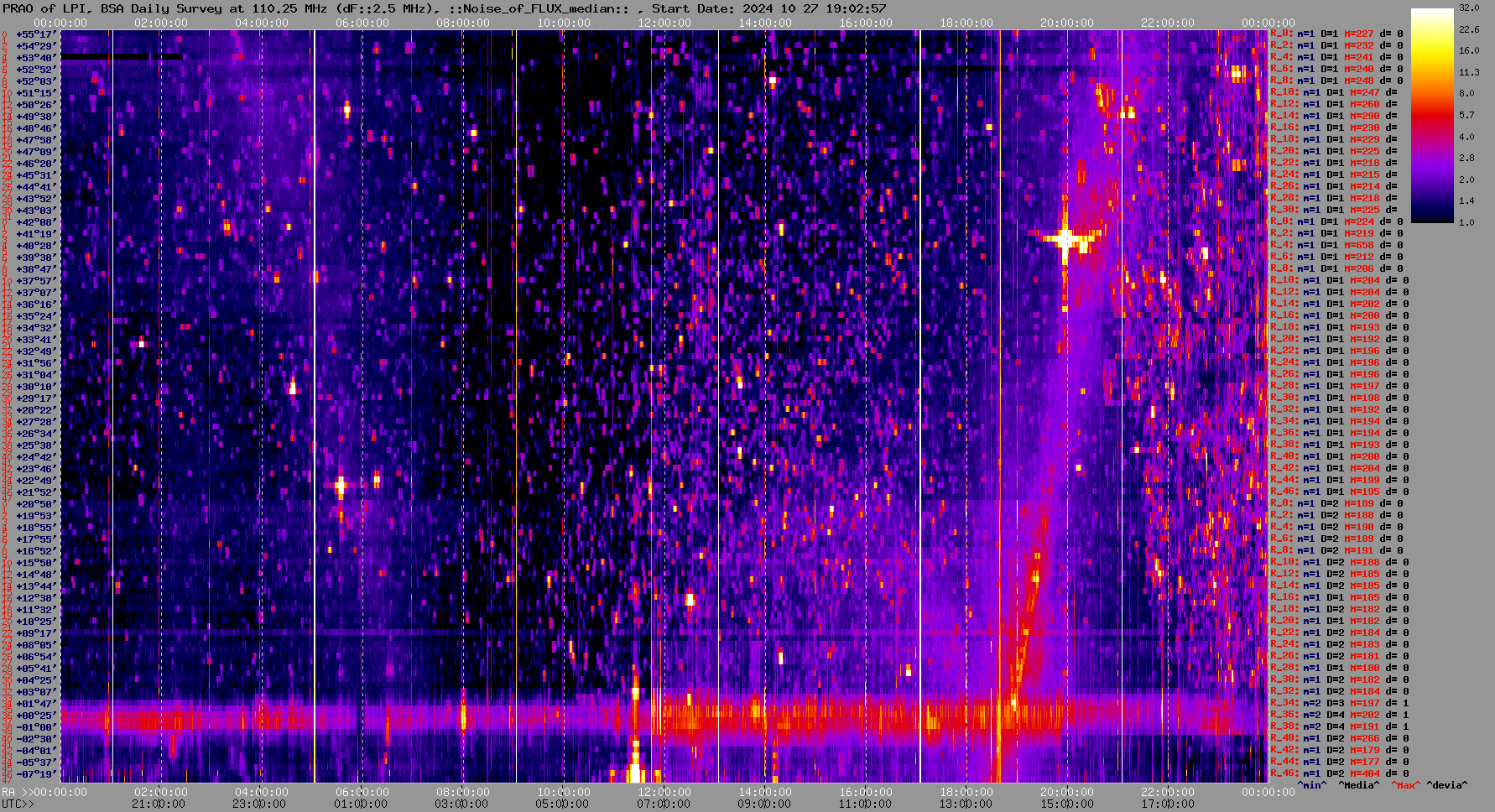This screenshot has width=1495, height=812.
Task: Click declination label +33°41'
Action: tap(36, 339)
